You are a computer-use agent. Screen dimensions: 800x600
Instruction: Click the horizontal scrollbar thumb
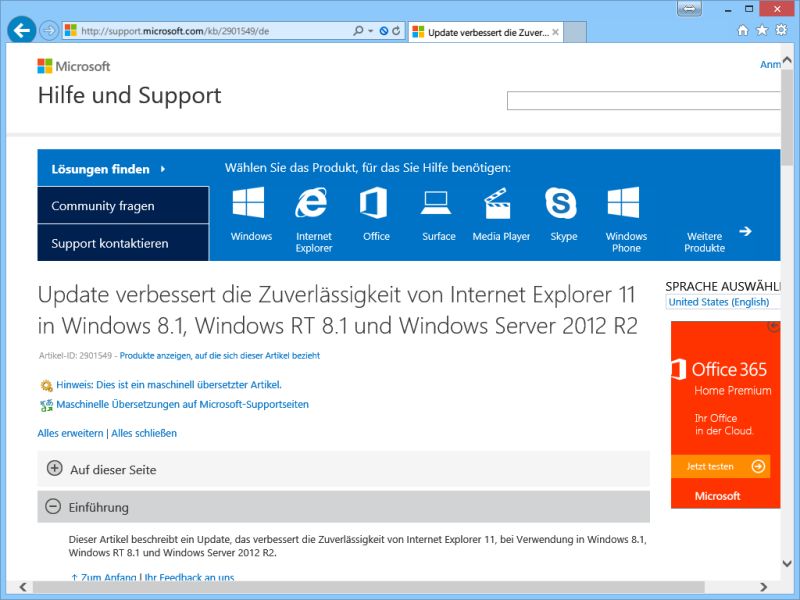click(x=368, y=587)
